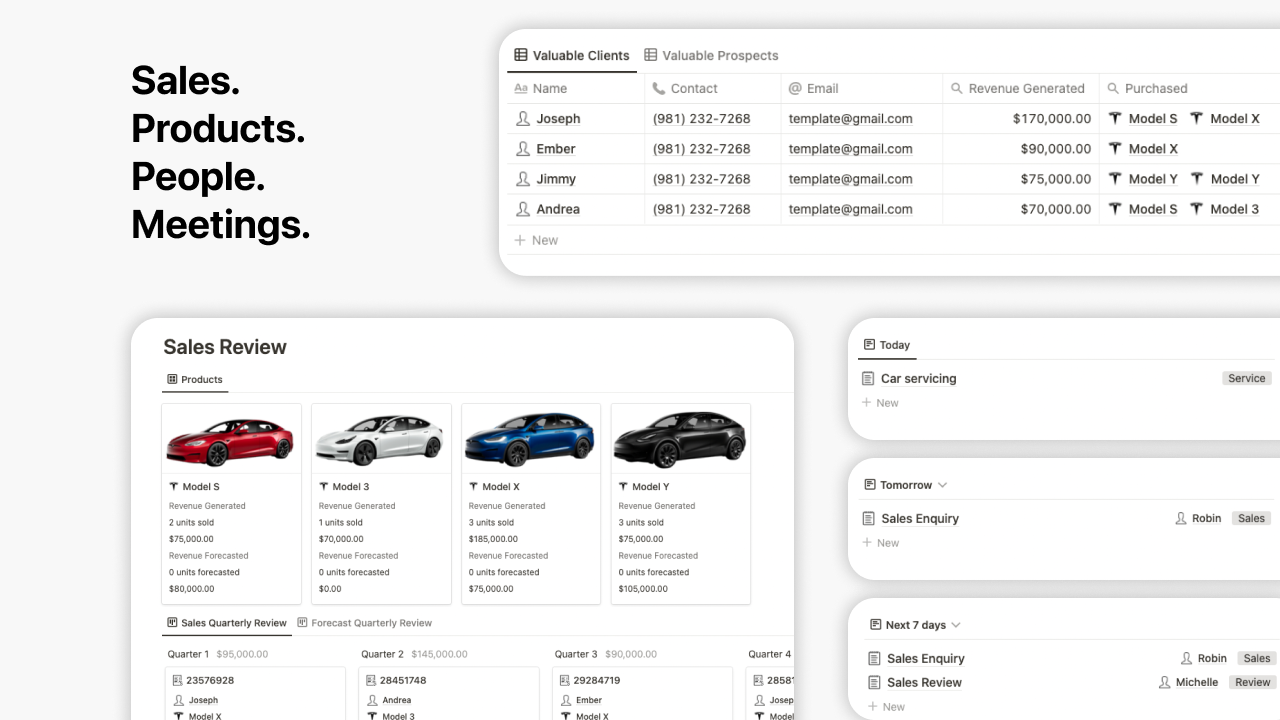Click New under the Today section
This screenshot has width=1280, height=720.
point(880,402)
